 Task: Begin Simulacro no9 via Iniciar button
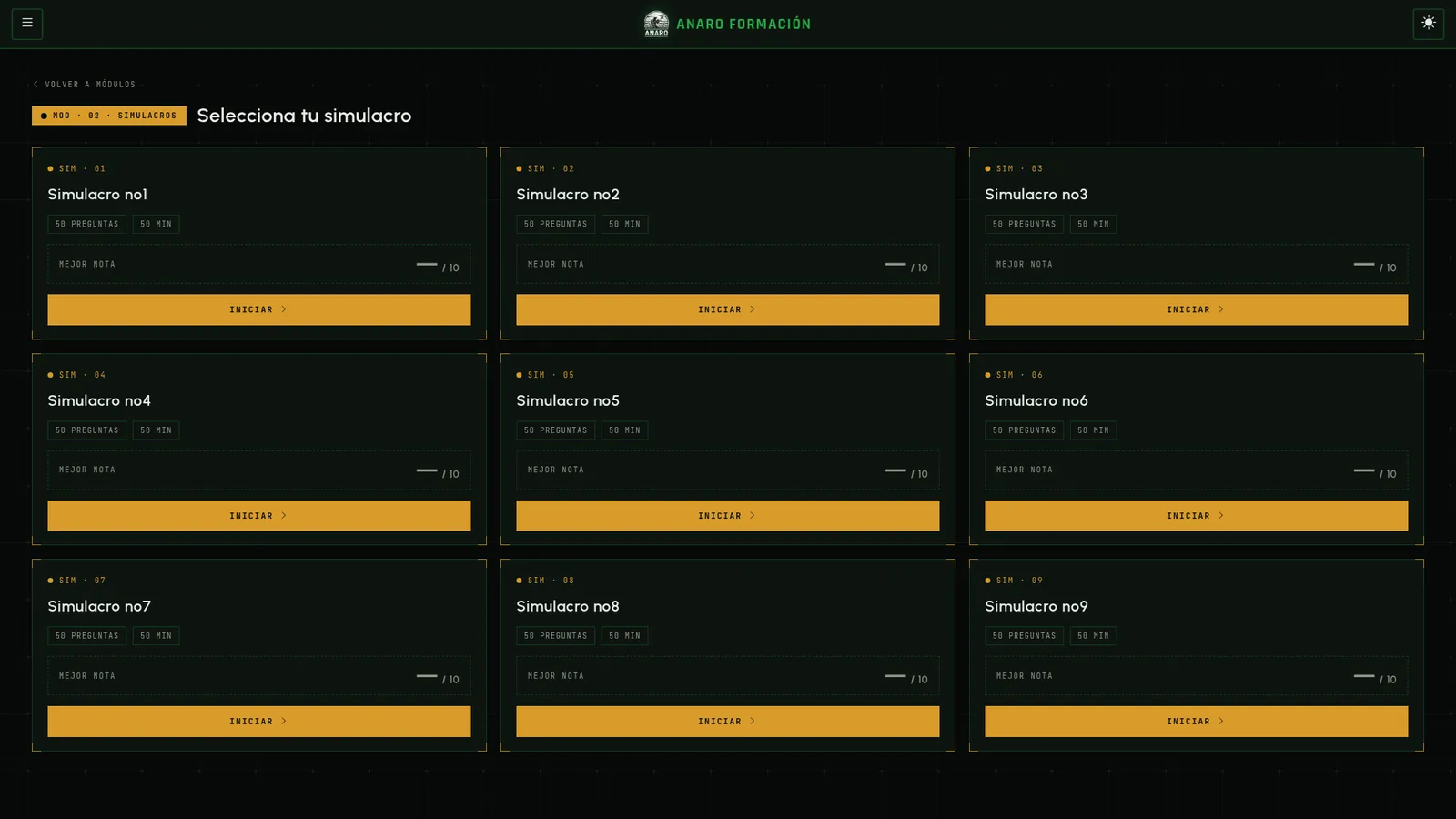pos(1196,722)
